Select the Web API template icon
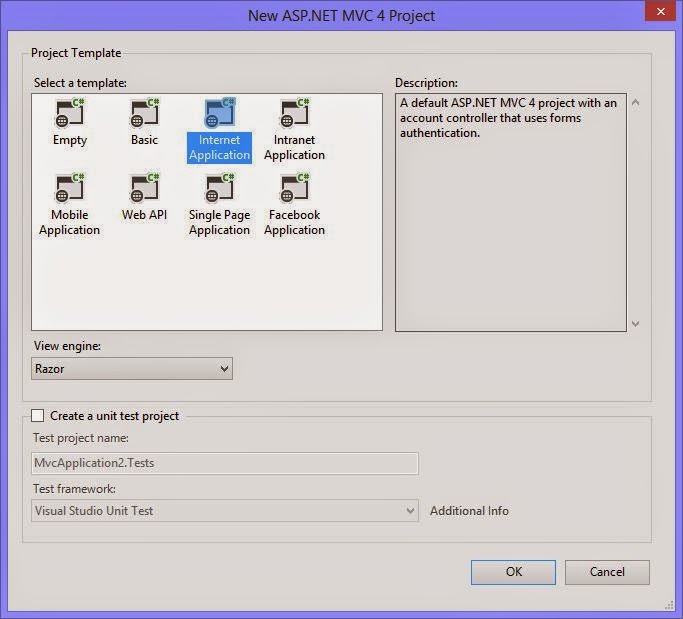This screenshot has height=619, width=683. 145,188
